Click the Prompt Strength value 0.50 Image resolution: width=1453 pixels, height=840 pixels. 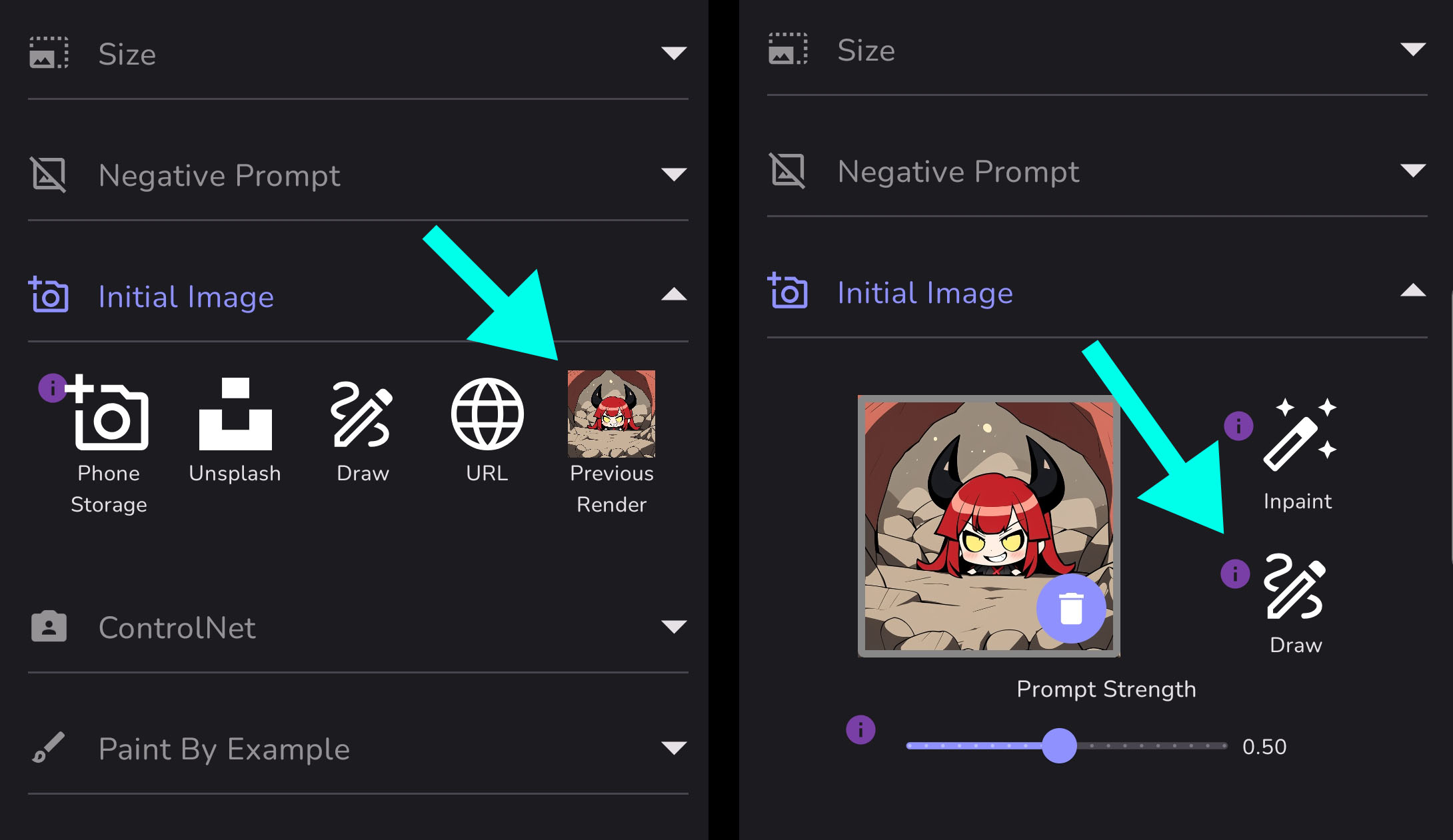tap(1264, 747)
